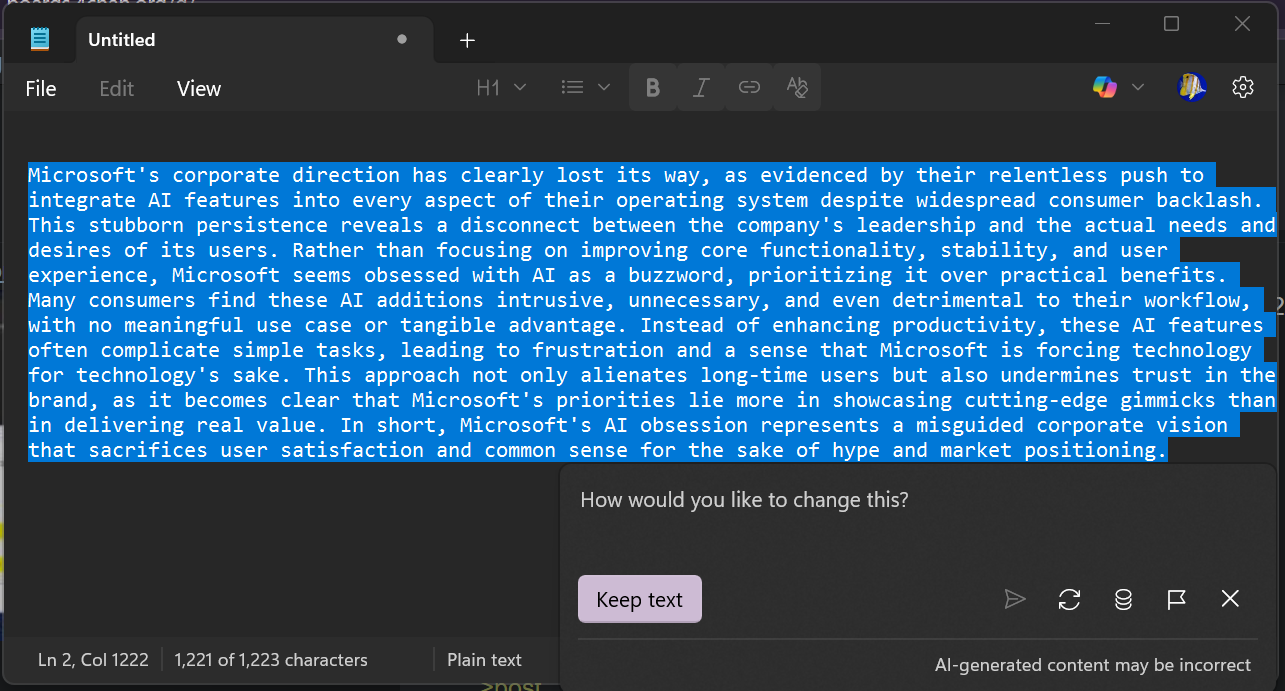The width and height of the screenshot is (1285, 691).
Task: Open the Edit menu
Action: coord(117,89)
